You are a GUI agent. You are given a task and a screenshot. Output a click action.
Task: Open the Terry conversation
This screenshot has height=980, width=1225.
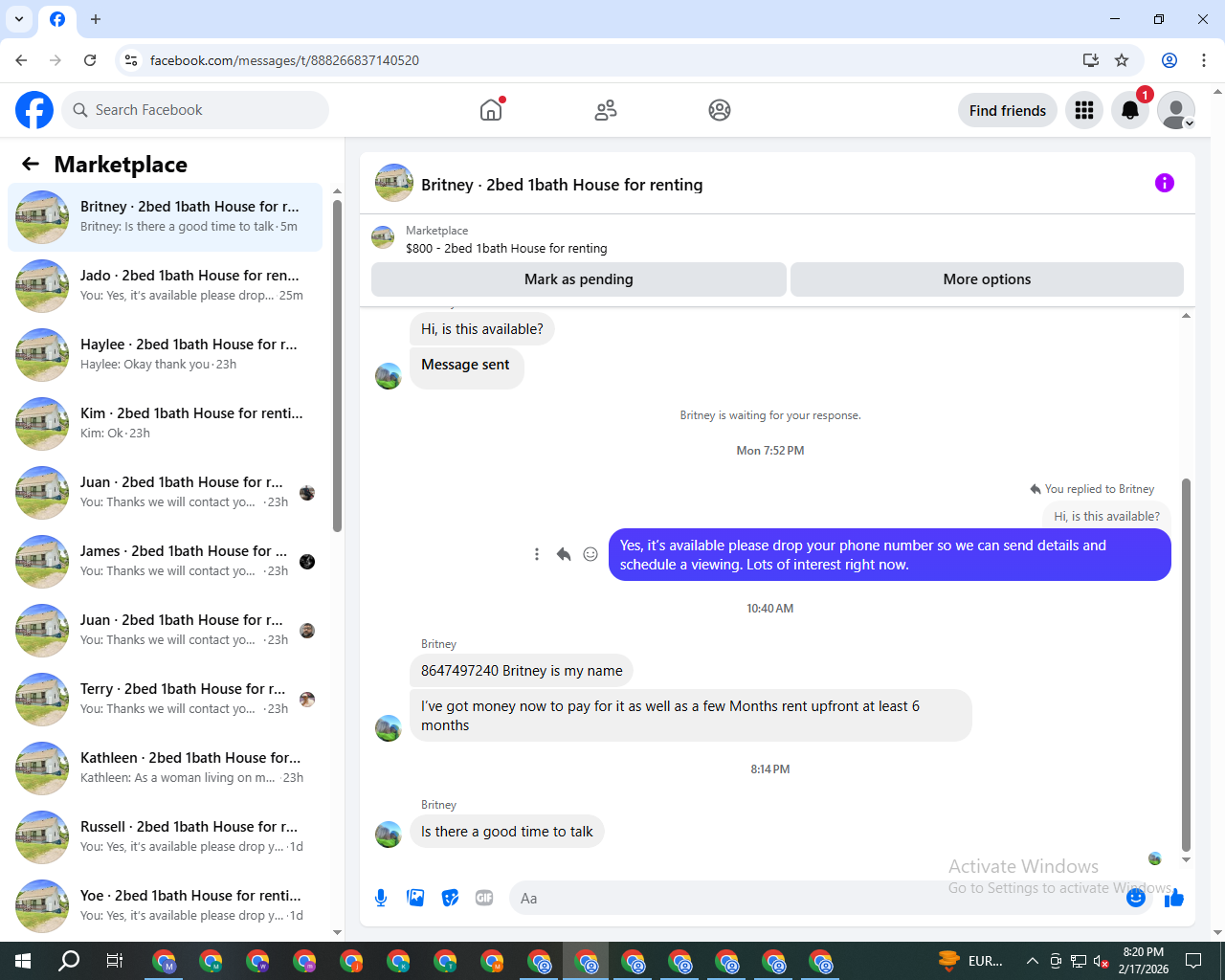166,700
